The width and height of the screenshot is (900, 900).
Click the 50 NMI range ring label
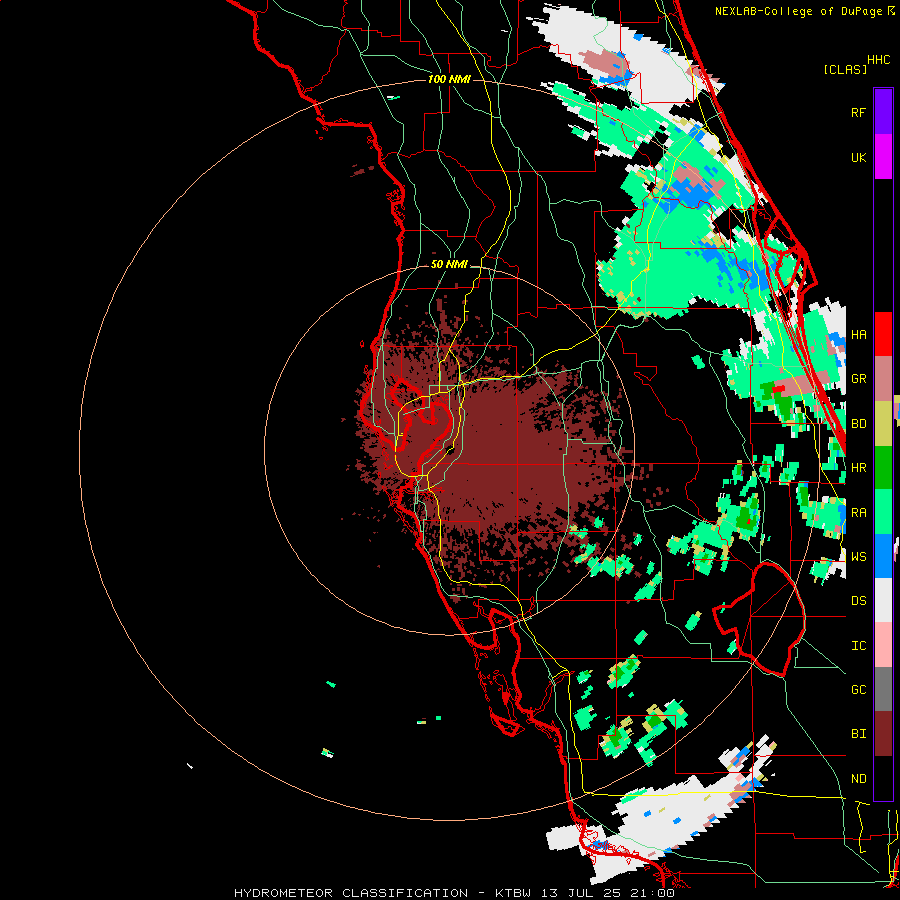pyautogui.click(x=449, y=265)
